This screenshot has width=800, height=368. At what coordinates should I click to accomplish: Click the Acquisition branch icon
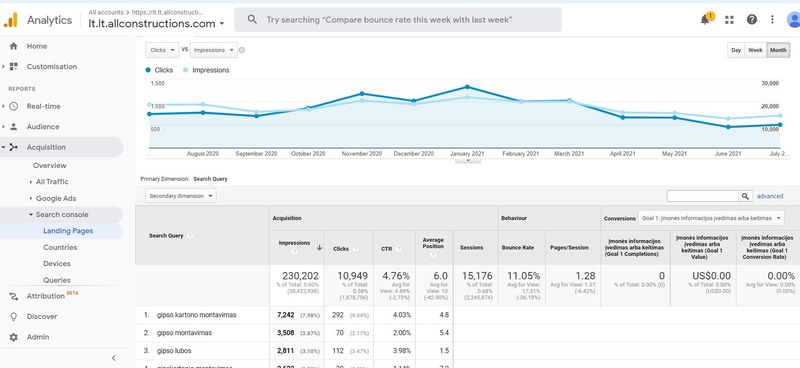(14, 147)
